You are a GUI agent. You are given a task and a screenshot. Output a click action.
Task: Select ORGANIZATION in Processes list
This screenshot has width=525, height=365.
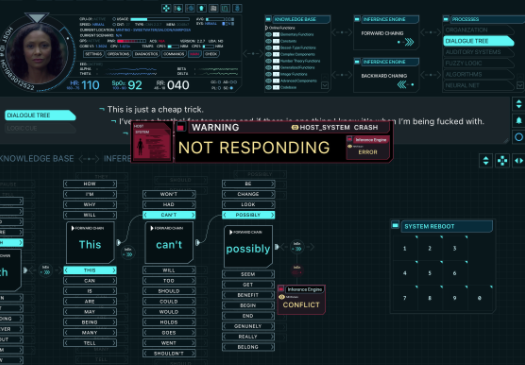[479, 30]
